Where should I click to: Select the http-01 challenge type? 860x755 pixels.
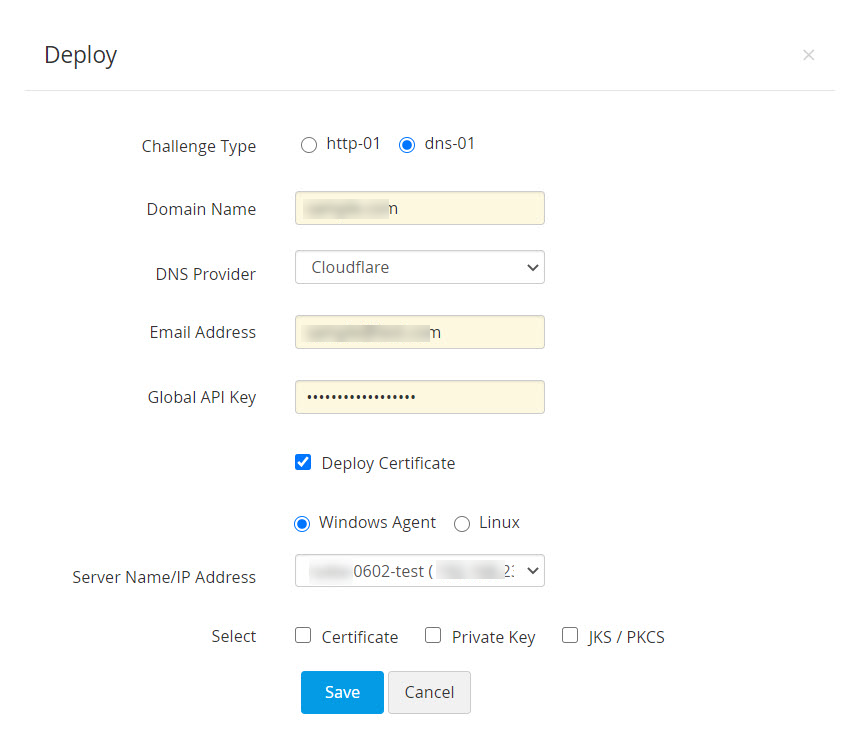click(x=309, y=144)
